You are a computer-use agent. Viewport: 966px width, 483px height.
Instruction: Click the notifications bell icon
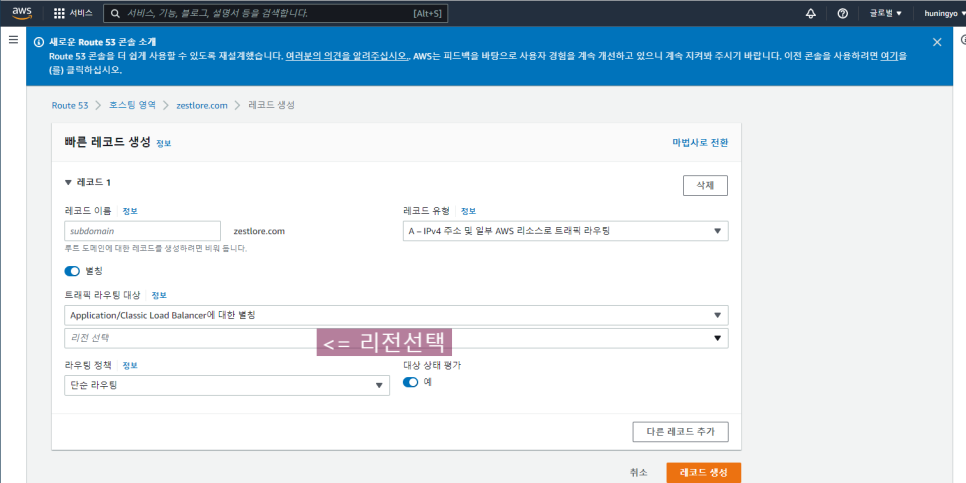(811, 13)
